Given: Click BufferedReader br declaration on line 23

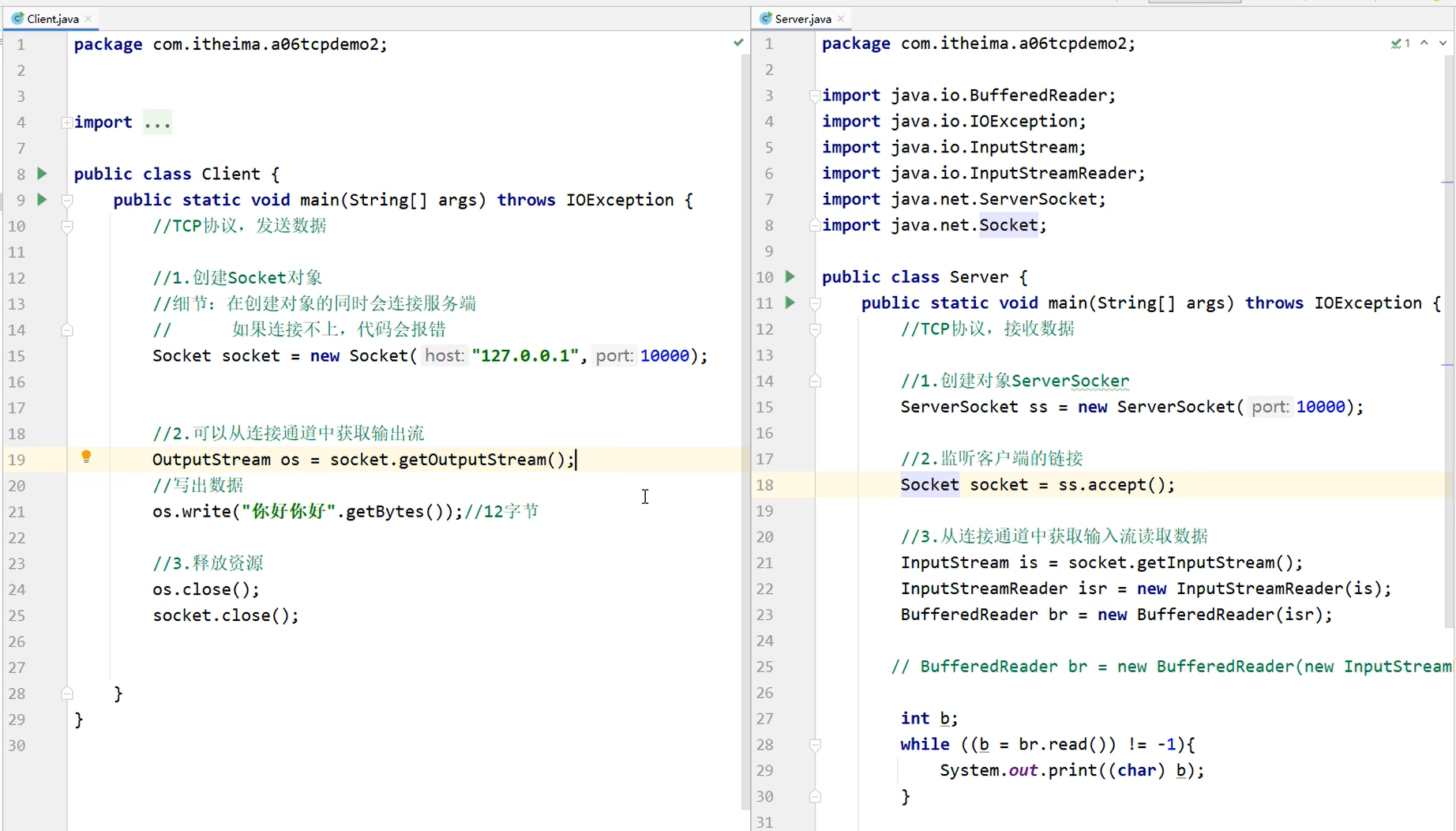Looking at the screenshot, I should [x=1116, y=615].
